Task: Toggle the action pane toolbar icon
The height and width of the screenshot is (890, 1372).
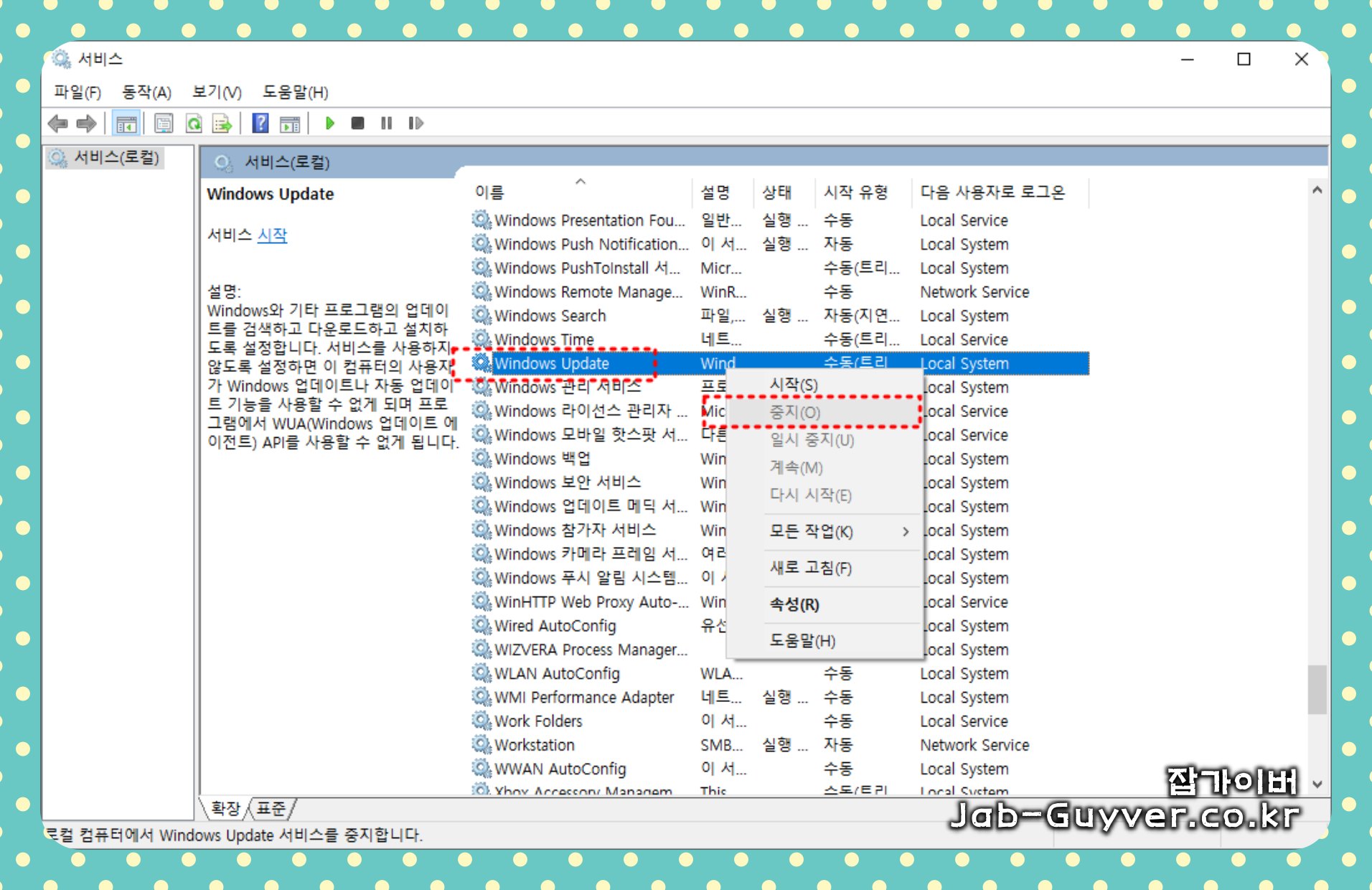Action: pyautogui.click(x=290, y=123)
